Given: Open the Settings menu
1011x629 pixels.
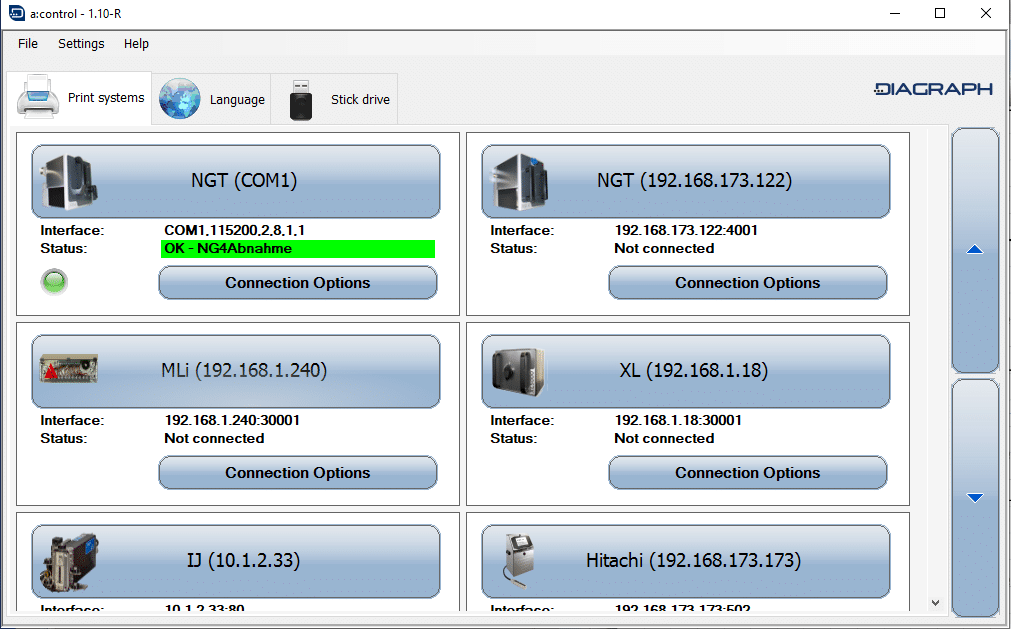Looking at the screenshot, I should coord(81,44).
